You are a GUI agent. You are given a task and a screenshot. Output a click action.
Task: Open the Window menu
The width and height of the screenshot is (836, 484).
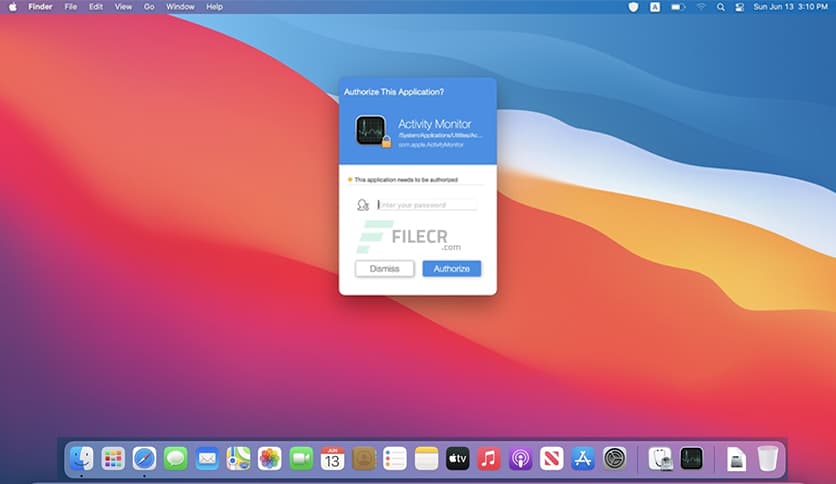pos(180,7)
